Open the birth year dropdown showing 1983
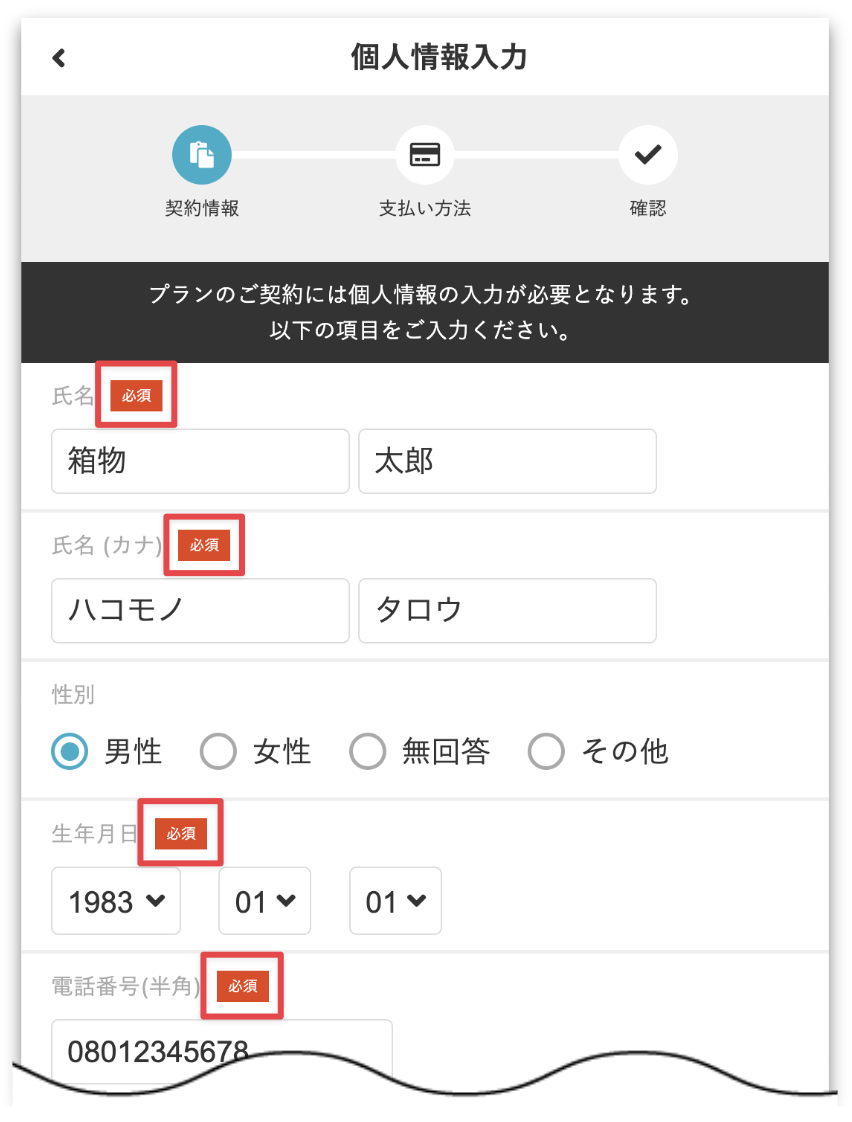The width and height of the screenshot is (852, 1122). (116, 902)
